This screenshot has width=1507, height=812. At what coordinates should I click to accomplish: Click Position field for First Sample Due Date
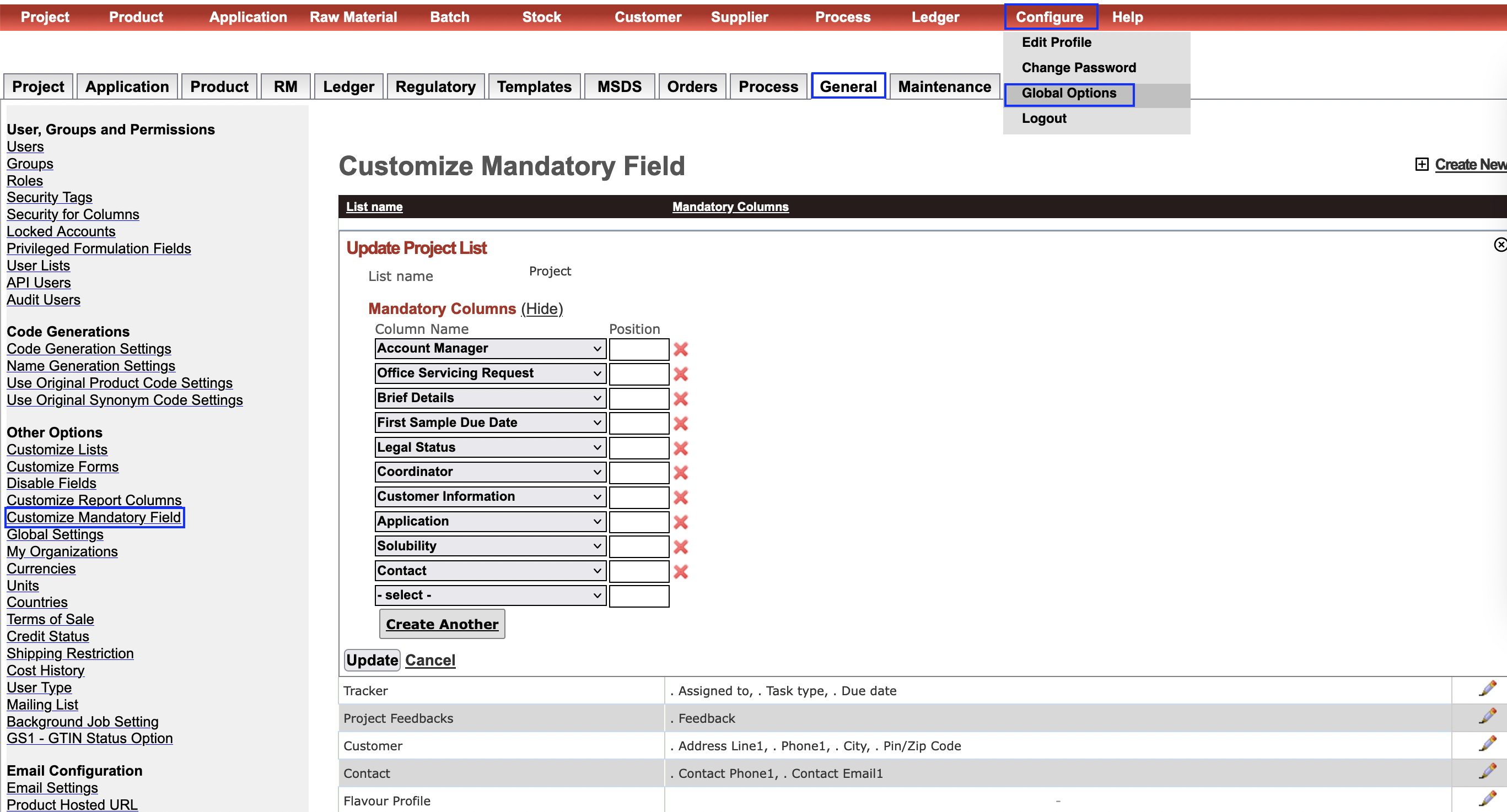638,423
